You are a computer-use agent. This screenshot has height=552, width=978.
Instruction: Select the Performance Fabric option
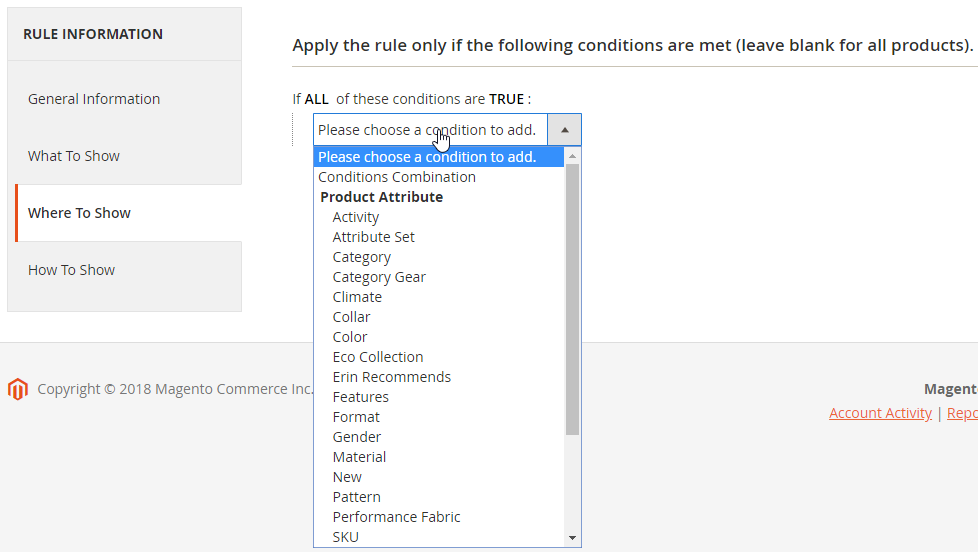[397, 517]
